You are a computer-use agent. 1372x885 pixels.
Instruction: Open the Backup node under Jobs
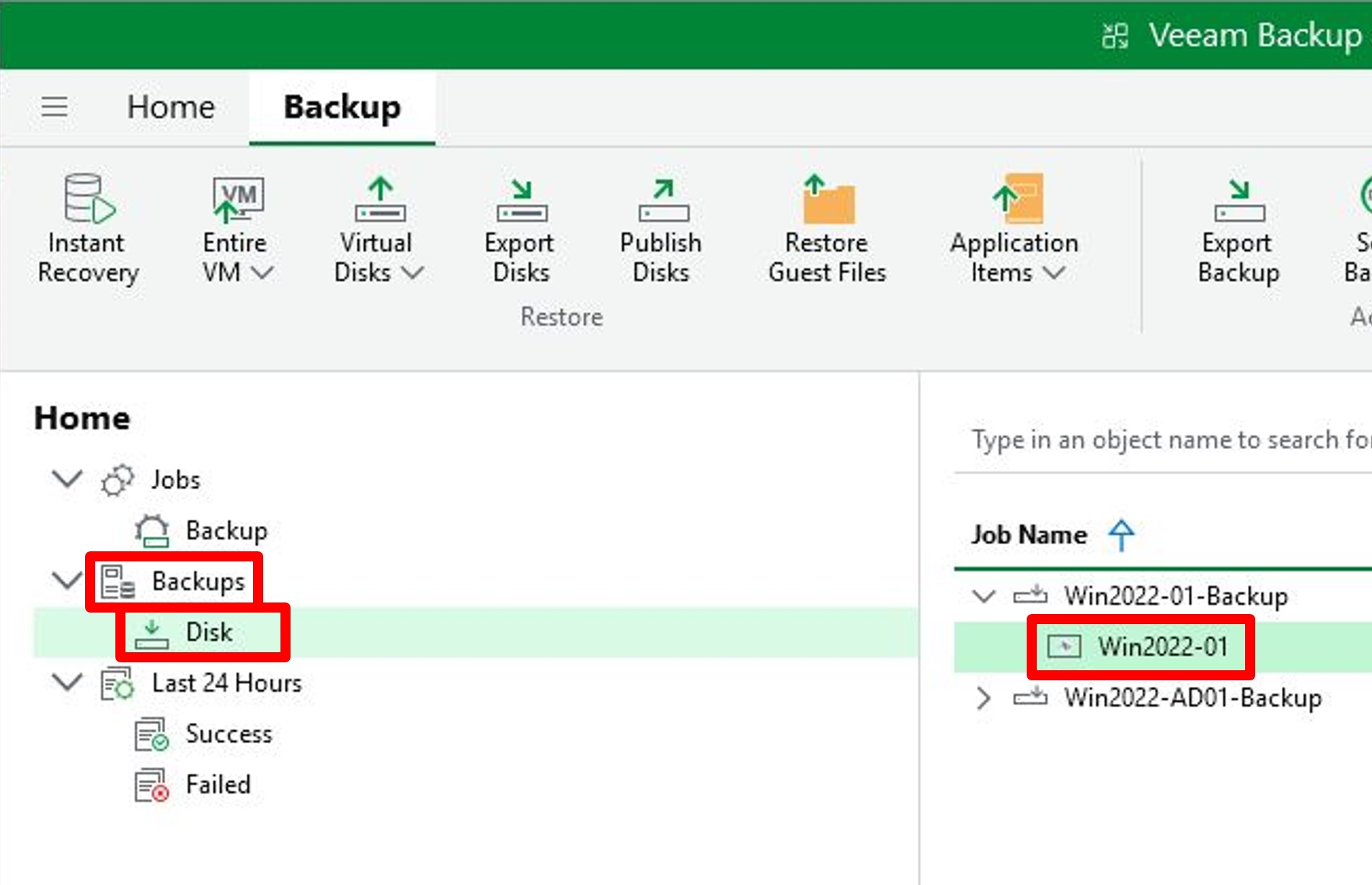pyautogui.click(x=226, y=531)
